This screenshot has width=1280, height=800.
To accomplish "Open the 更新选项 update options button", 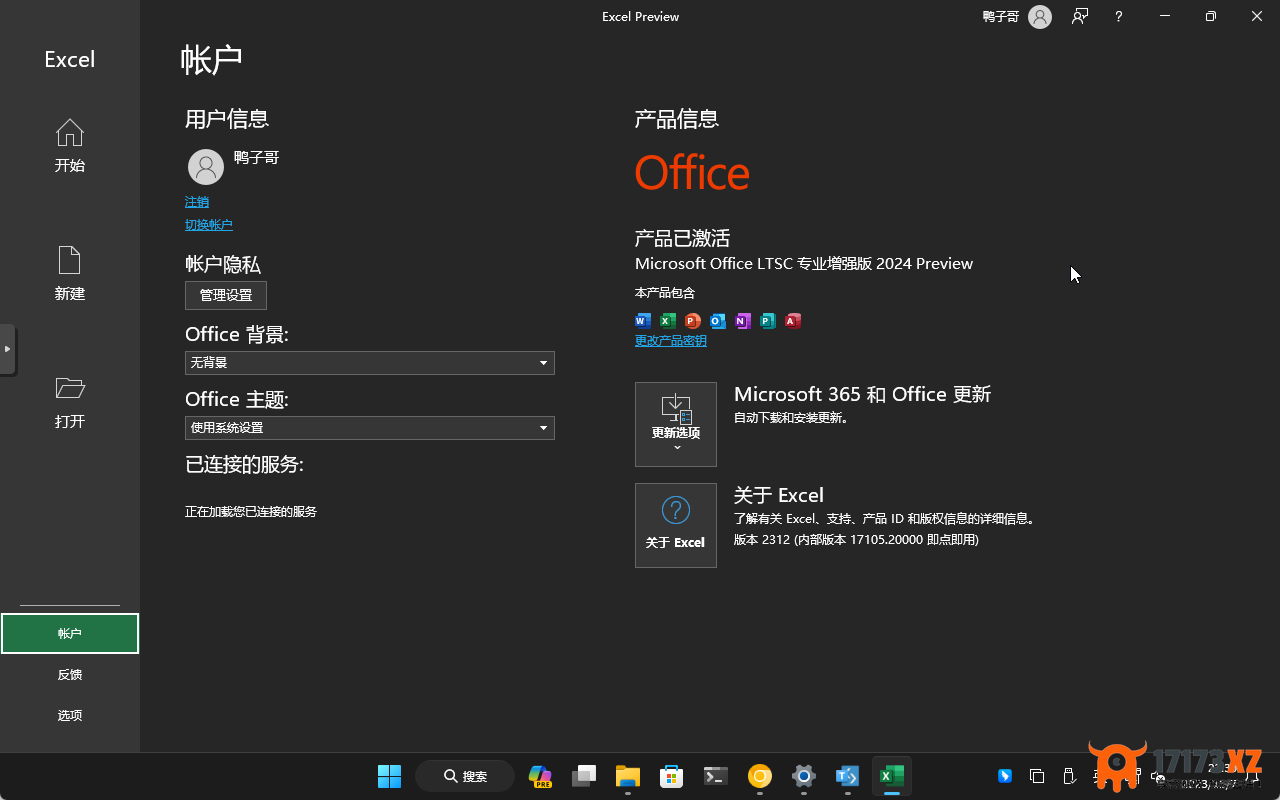I will (676, 424).
